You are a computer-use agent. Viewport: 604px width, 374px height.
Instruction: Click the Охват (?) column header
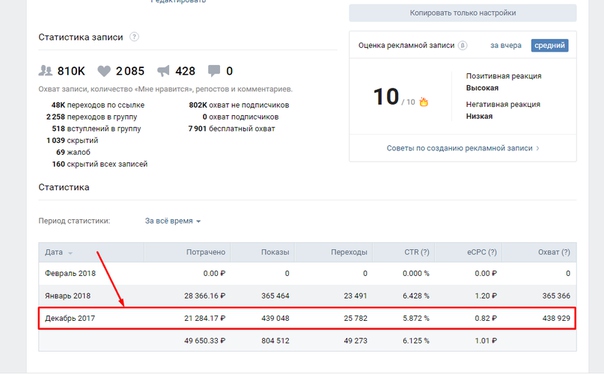click(x=554, y=252)
